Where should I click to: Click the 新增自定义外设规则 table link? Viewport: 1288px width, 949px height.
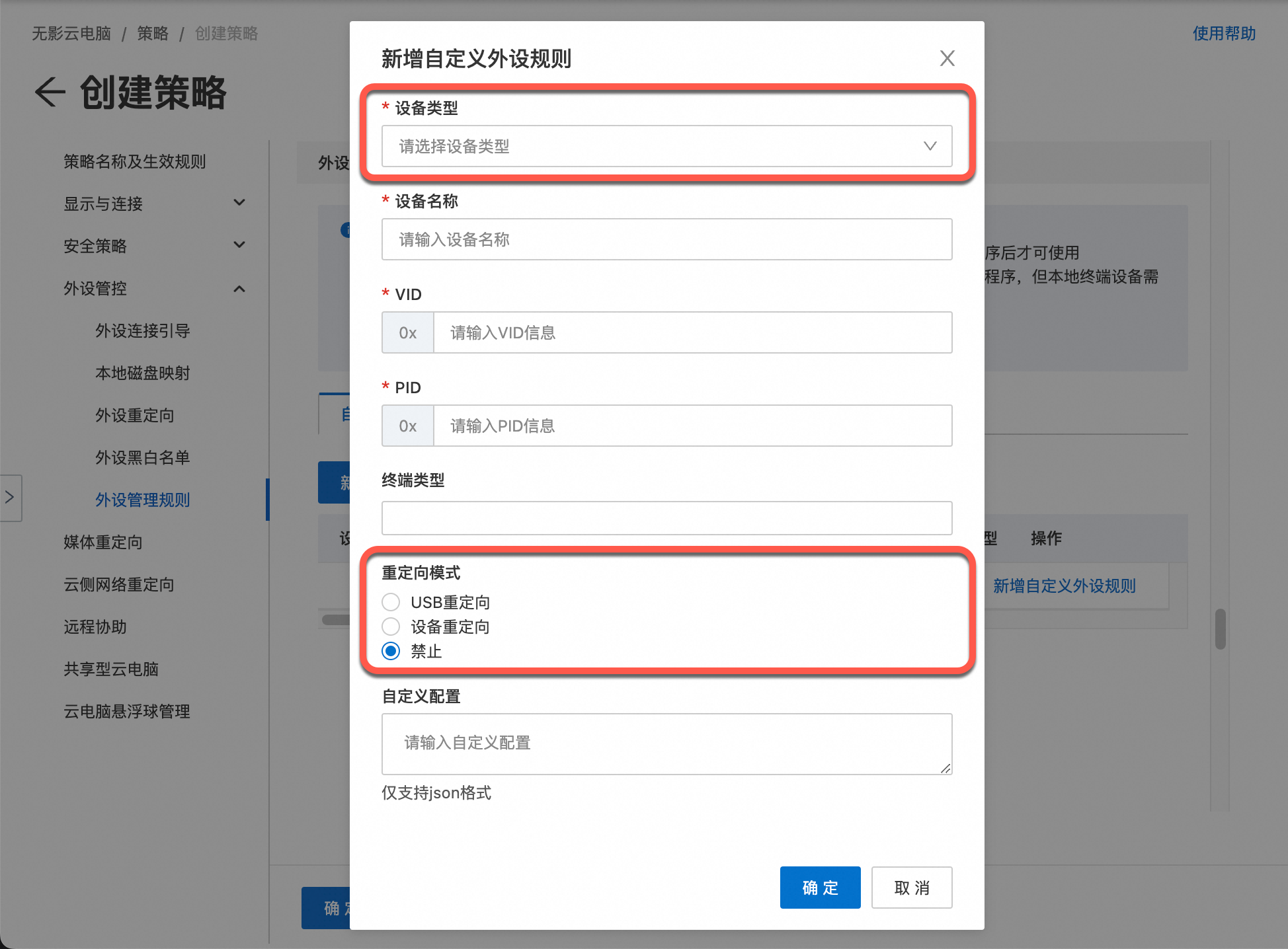coord(1063,586)
